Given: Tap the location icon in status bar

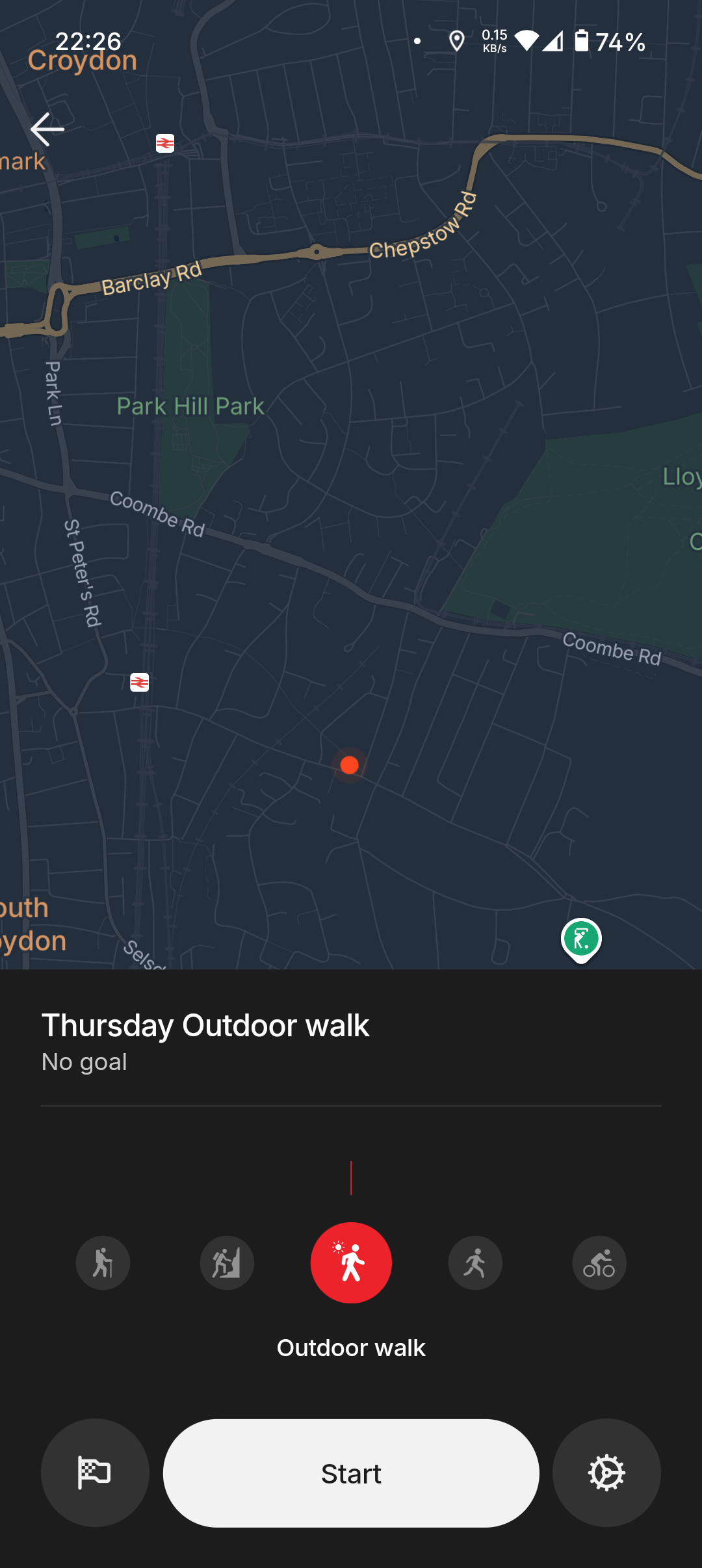Looking at the screenshot, I should (x=457, y=42).
